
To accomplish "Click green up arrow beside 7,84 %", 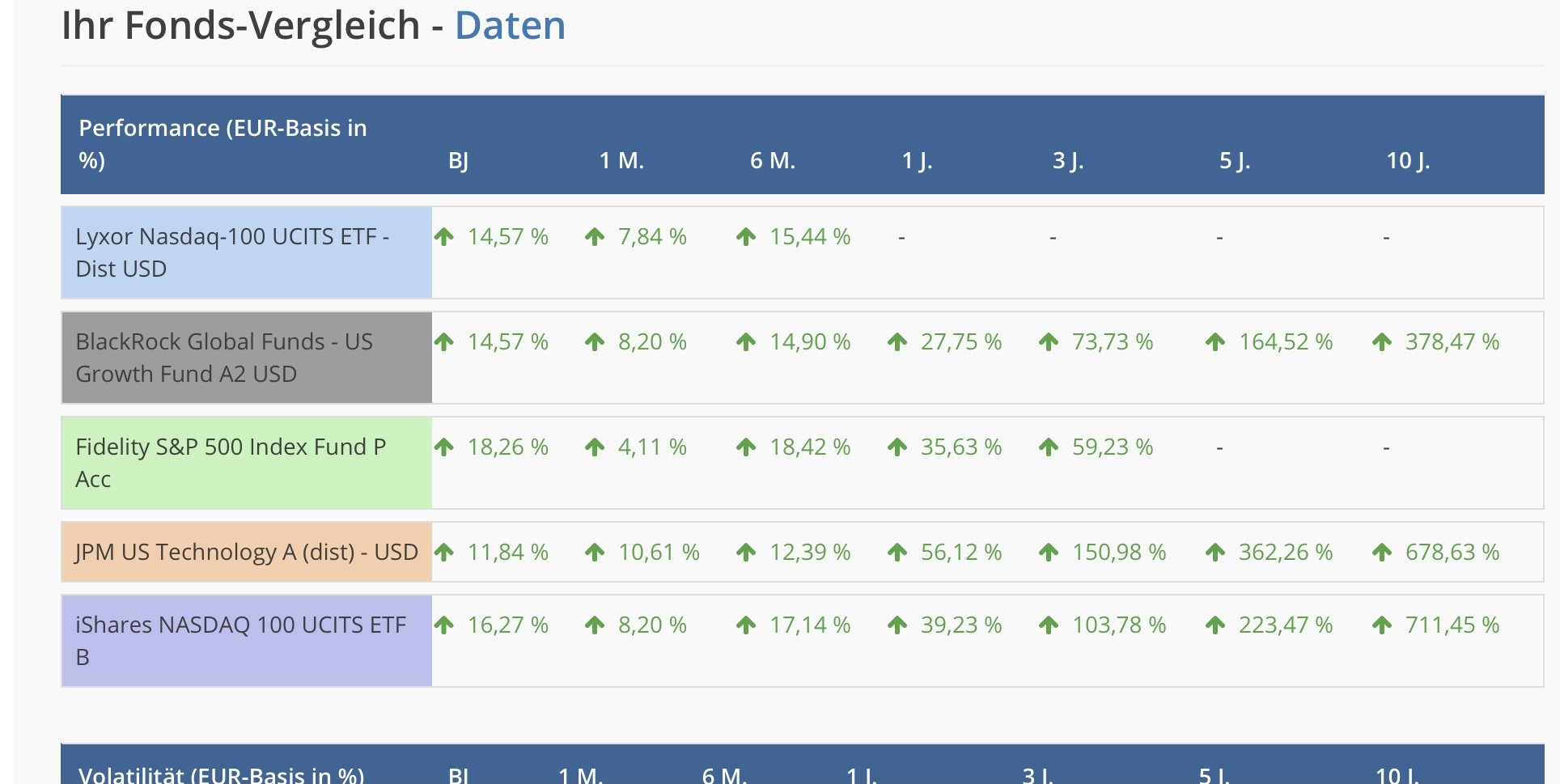I will point(595,237).
